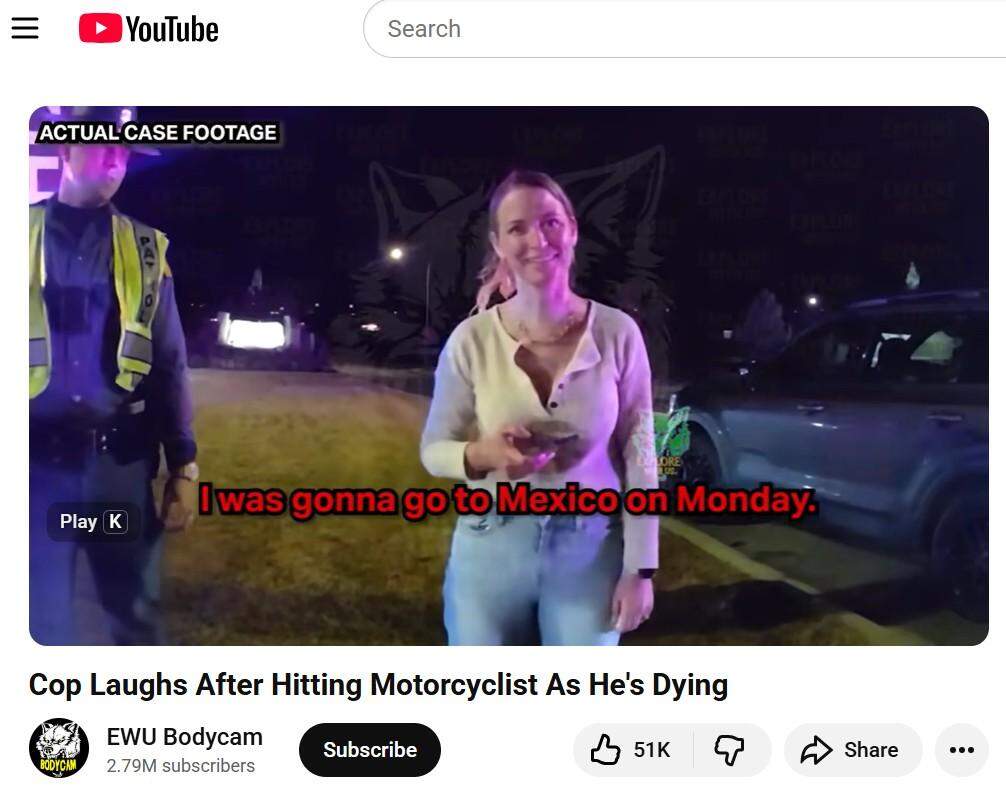Subscribe to EWU Bodycam channel

click(x=369, y=750)
